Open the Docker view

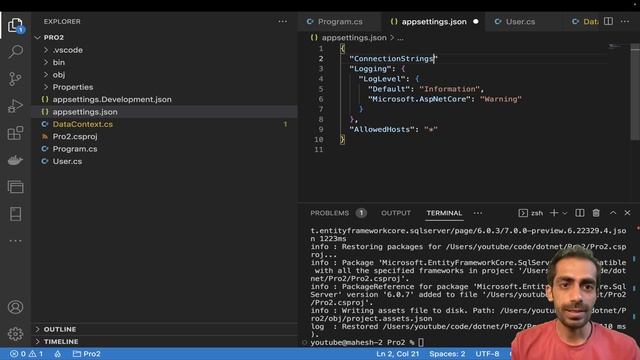(16, 160)
